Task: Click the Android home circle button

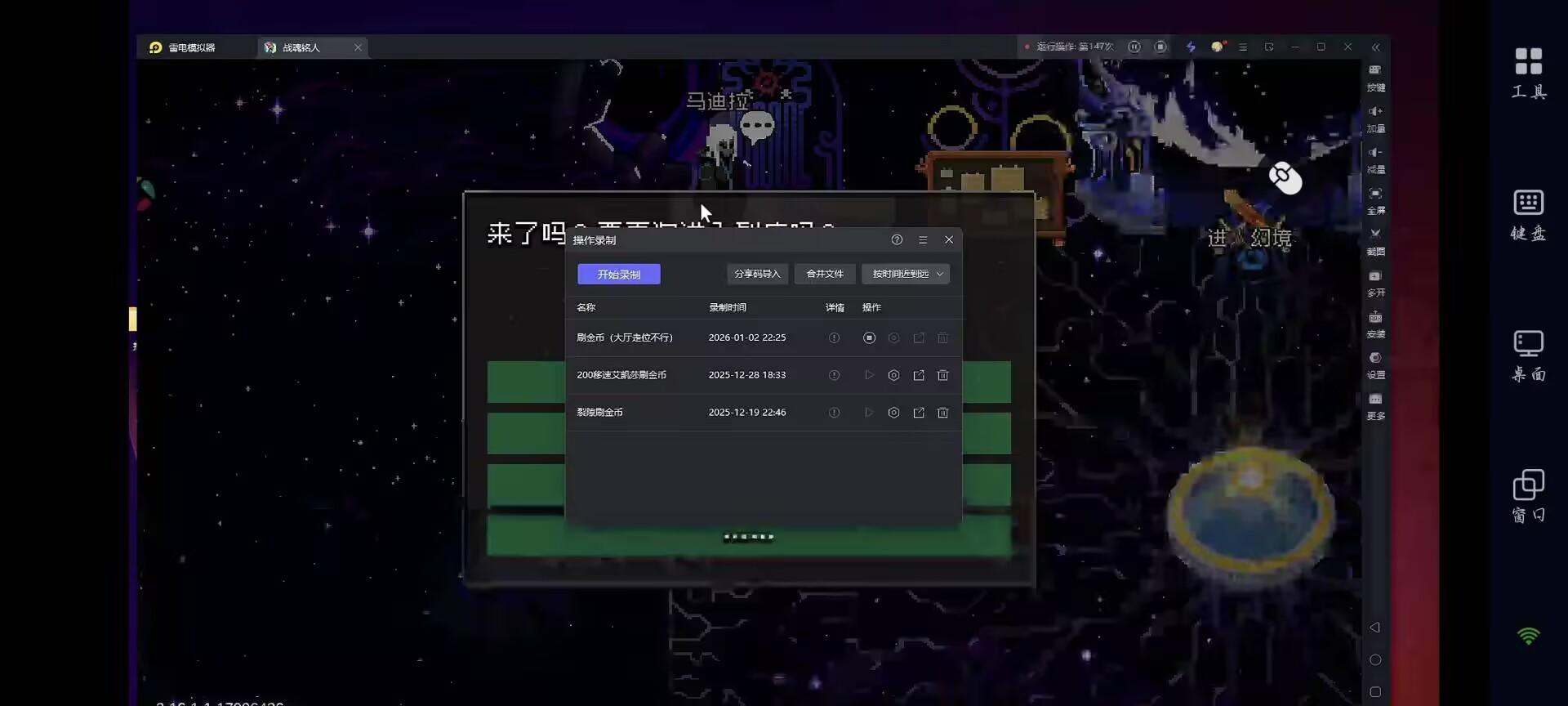Action: click(x=1375, y=660)
